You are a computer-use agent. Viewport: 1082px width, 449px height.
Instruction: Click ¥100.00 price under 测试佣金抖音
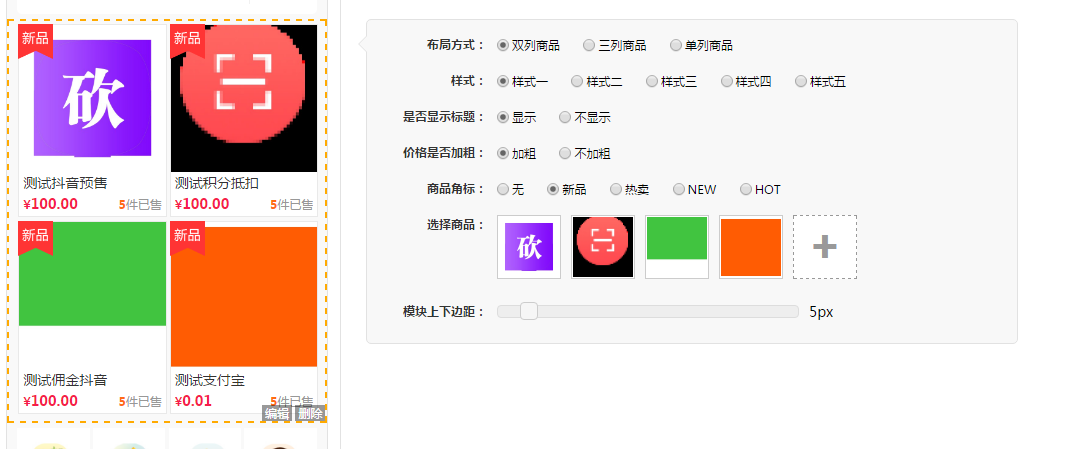[50, 401]
